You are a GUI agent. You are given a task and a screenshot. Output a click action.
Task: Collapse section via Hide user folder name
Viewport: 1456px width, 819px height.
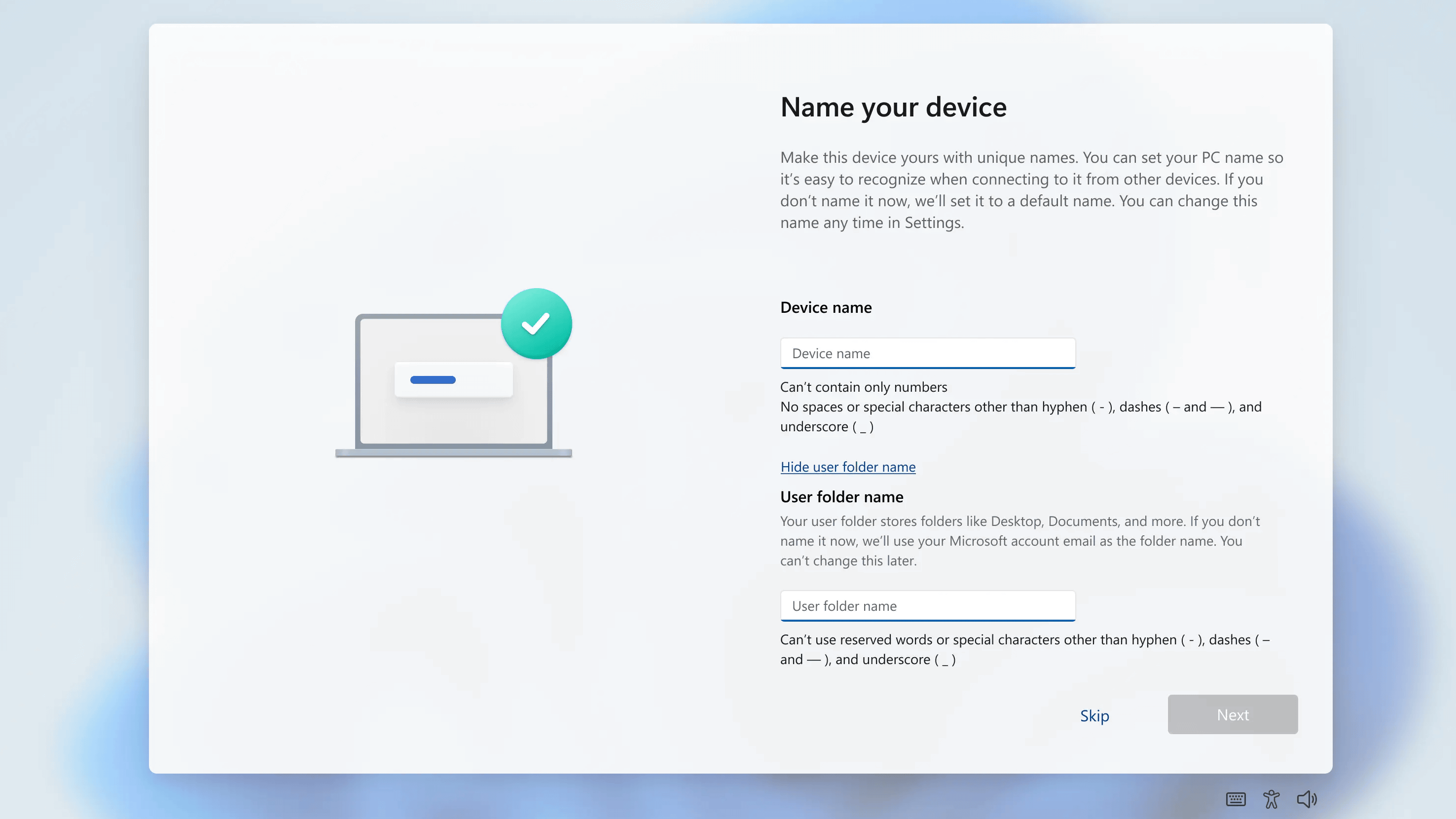(x=848, y=467)
